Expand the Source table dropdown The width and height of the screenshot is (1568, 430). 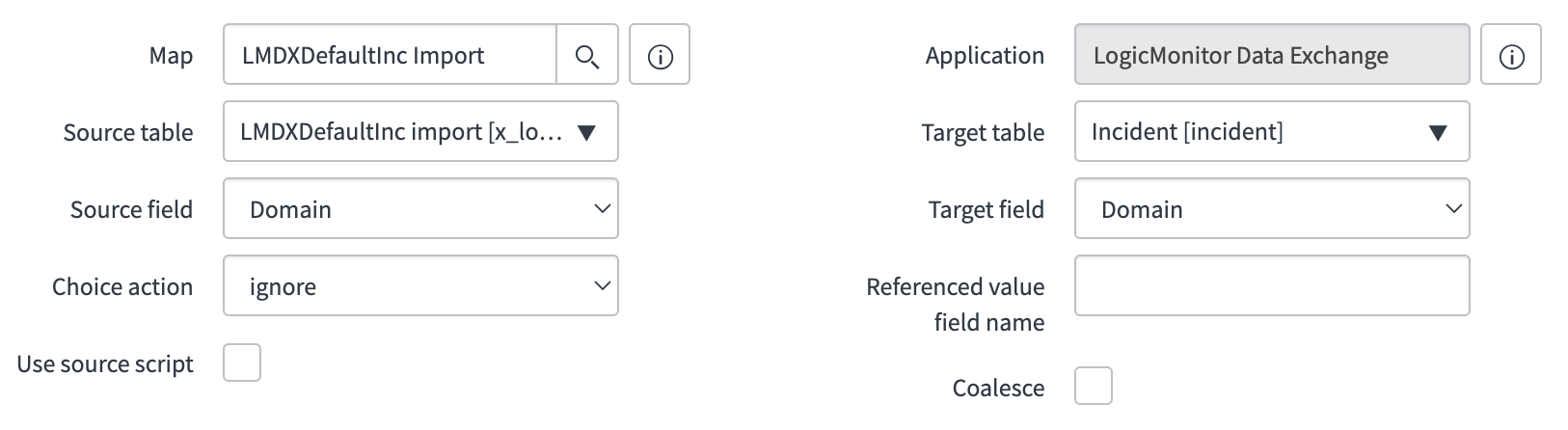pyautogui.click(x=420, y=132)
